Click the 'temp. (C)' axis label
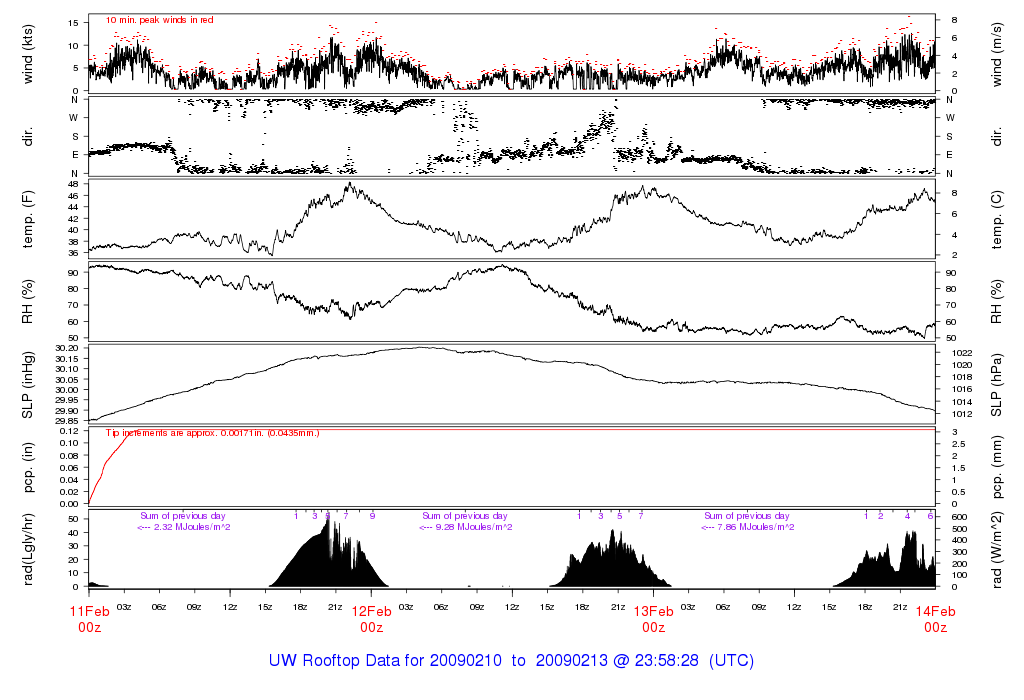 pos(996,219)
